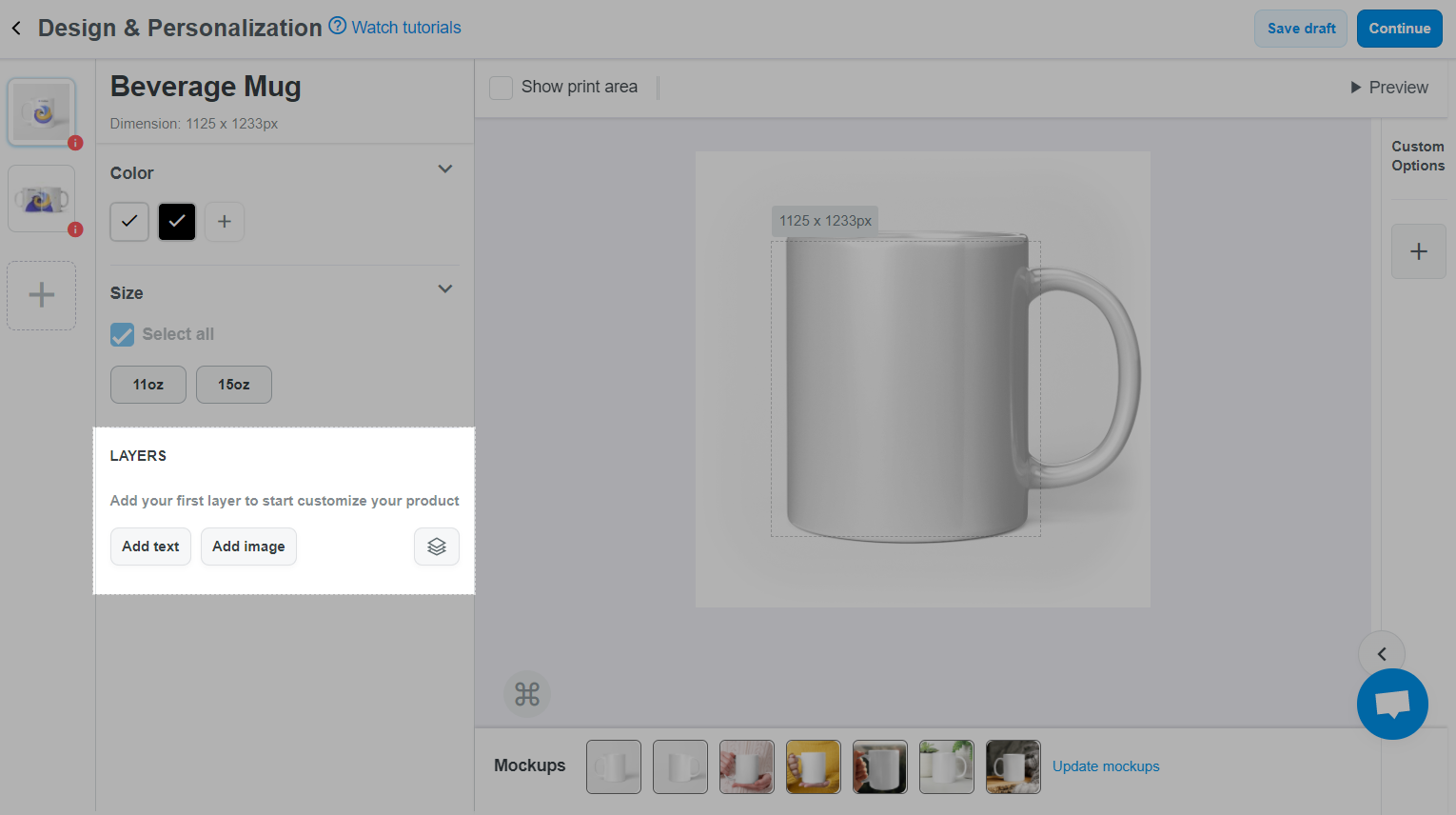Add a new design with the sidebar plus box
The height and width of the screenshot is (815, 1456).
pyautogui.click(x=42, y=295)
